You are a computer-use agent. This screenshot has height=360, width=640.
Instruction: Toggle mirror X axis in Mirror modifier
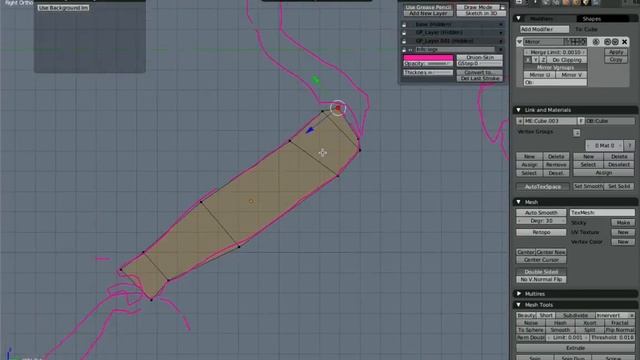coord(528,60)
